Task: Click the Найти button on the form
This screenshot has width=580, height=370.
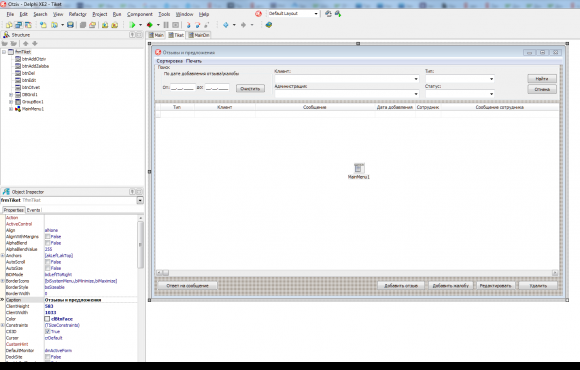Action: 542,78
